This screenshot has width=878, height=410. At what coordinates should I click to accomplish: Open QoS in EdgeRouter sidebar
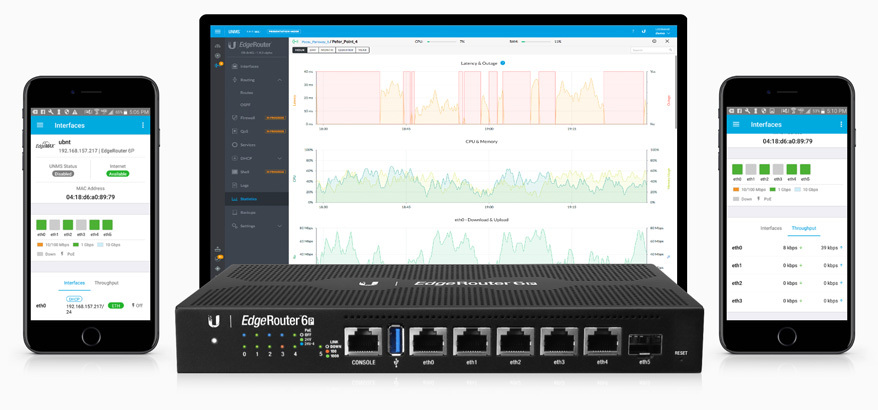coord(244,131)
